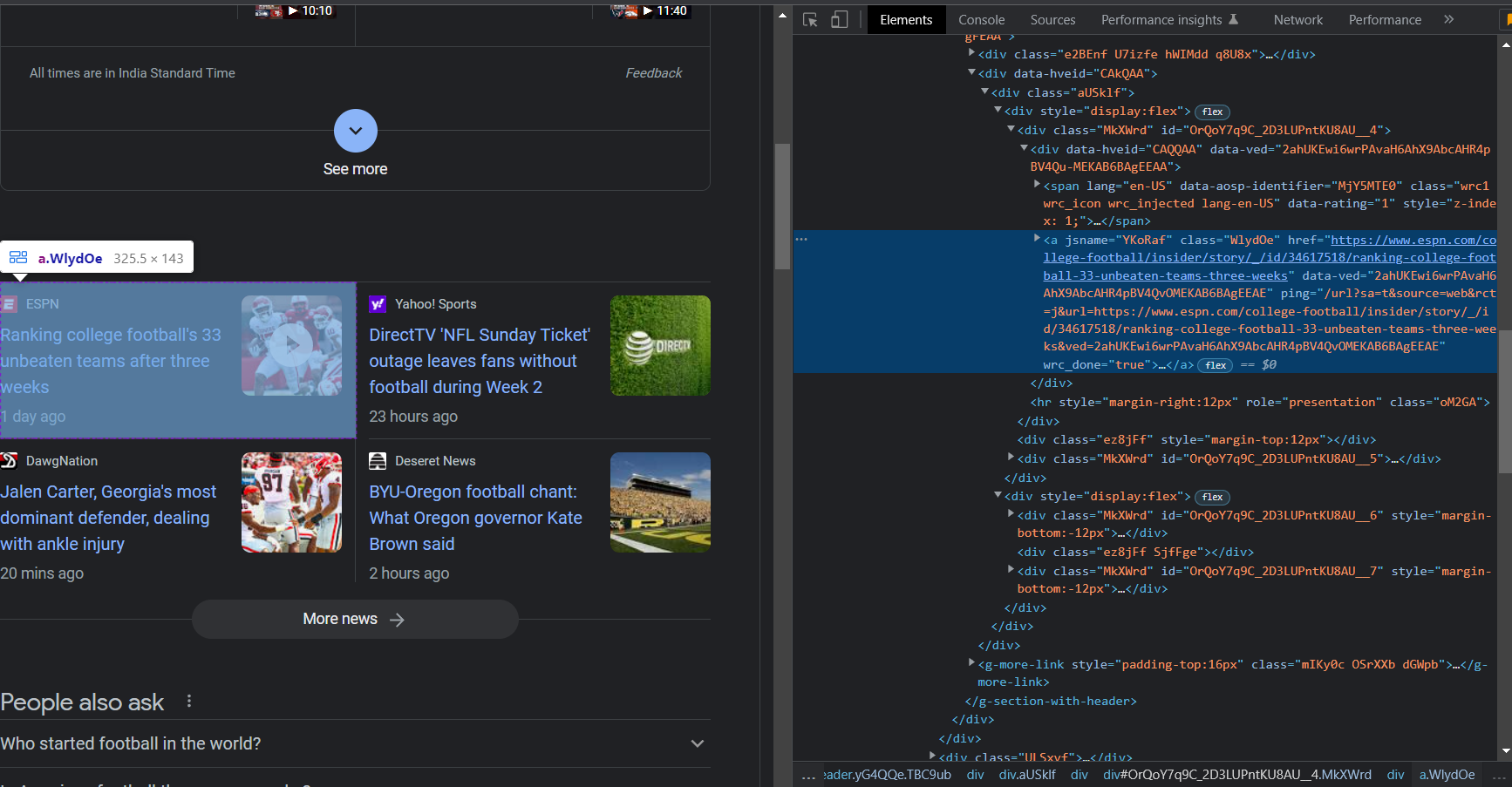The height and width of the screenshot is (787, 1512).
Task: Toggle the flex badge on the selected anchor element
Action: click(1216, 365)
